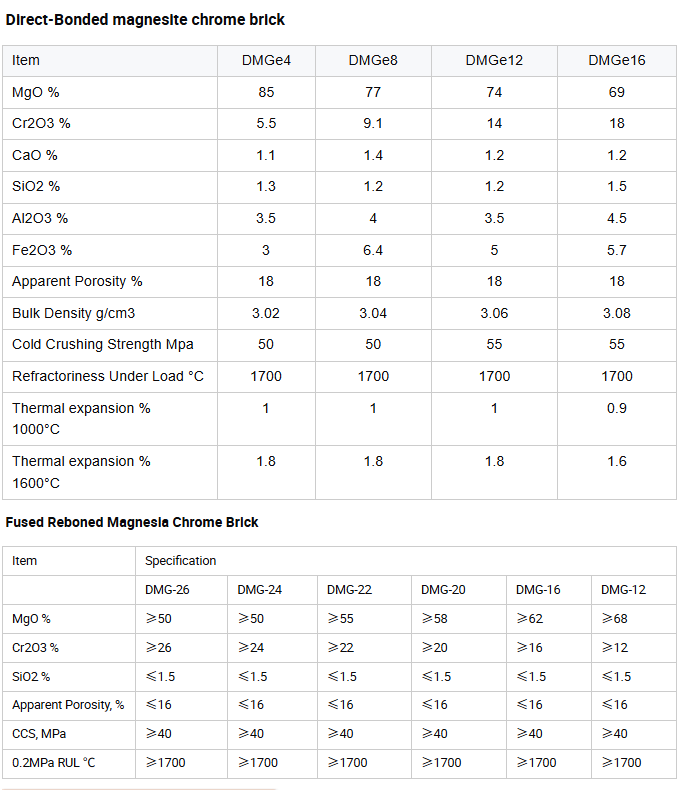Click the Cold Crushing Strength Mpa label
The image size is (683, 790).
point(103,344)
